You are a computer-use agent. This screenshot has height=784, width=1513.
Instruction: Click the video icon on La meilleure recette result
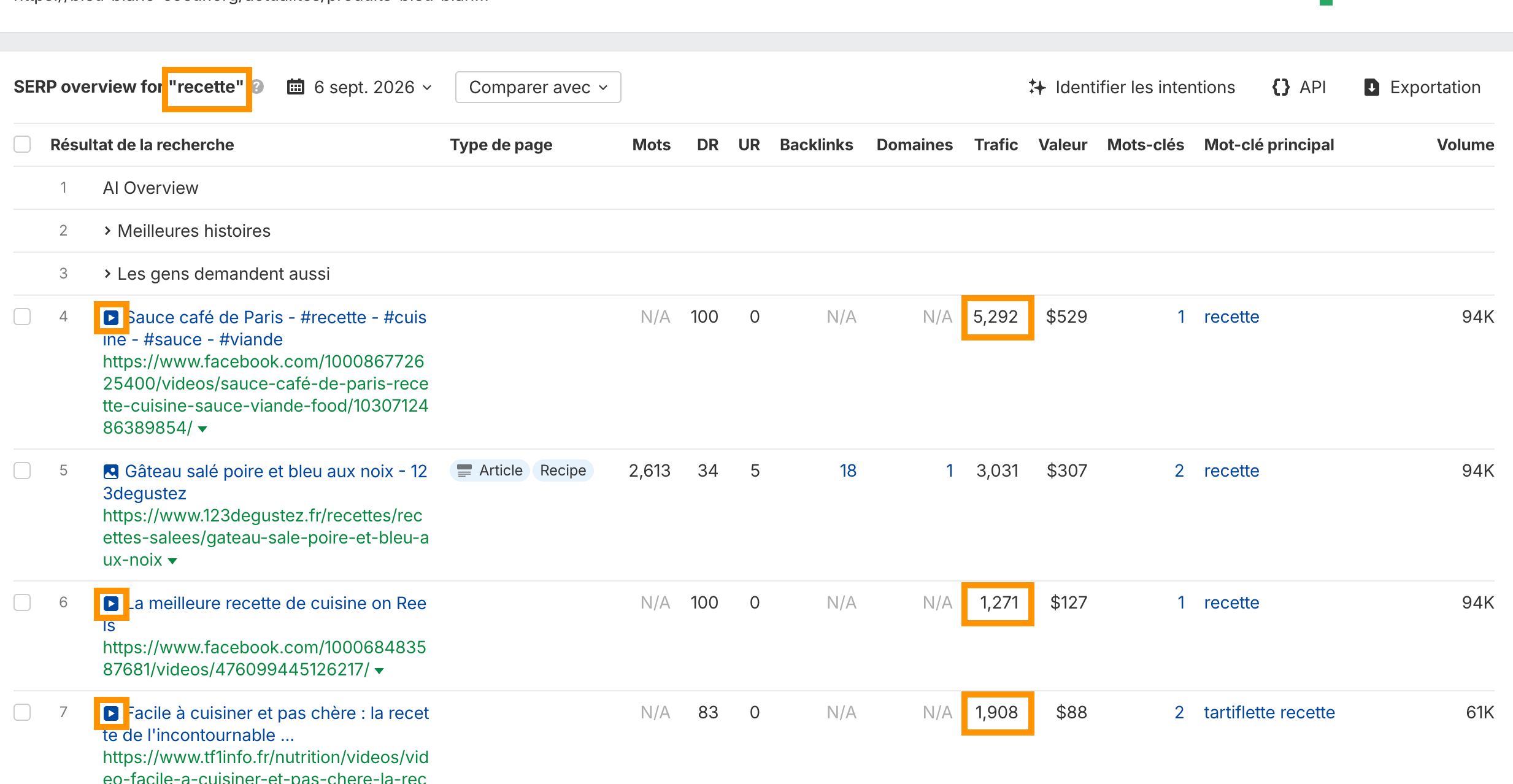(x=111, y=603)
